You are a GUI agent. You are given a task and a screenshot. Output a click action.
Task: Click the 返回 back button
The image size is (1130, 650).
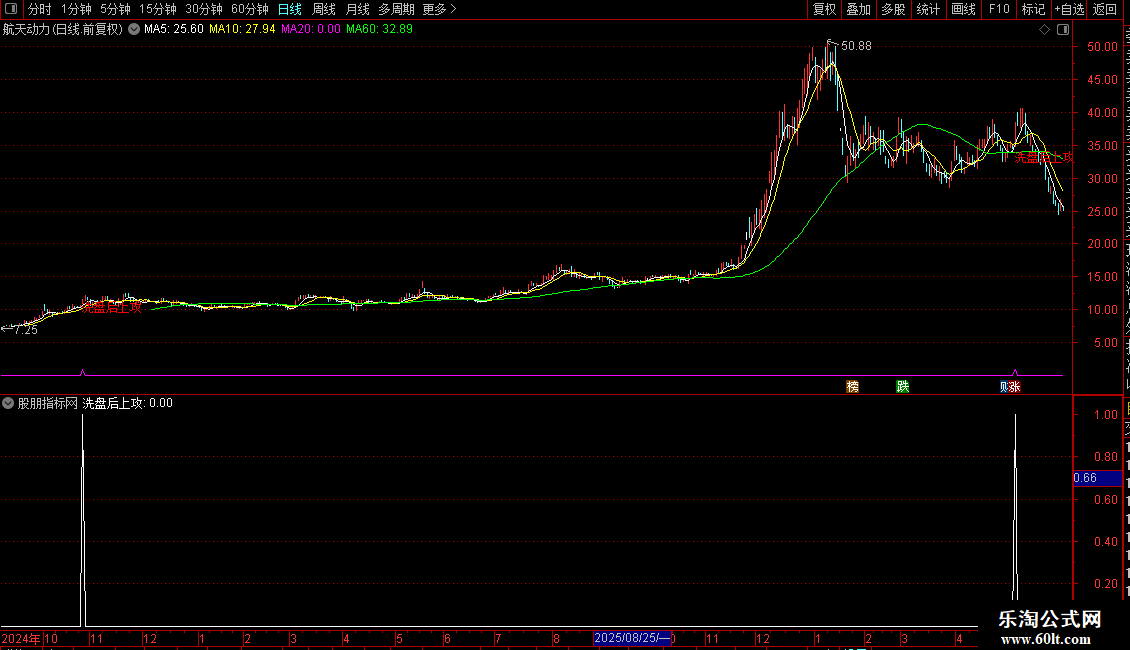[1104, 9]
